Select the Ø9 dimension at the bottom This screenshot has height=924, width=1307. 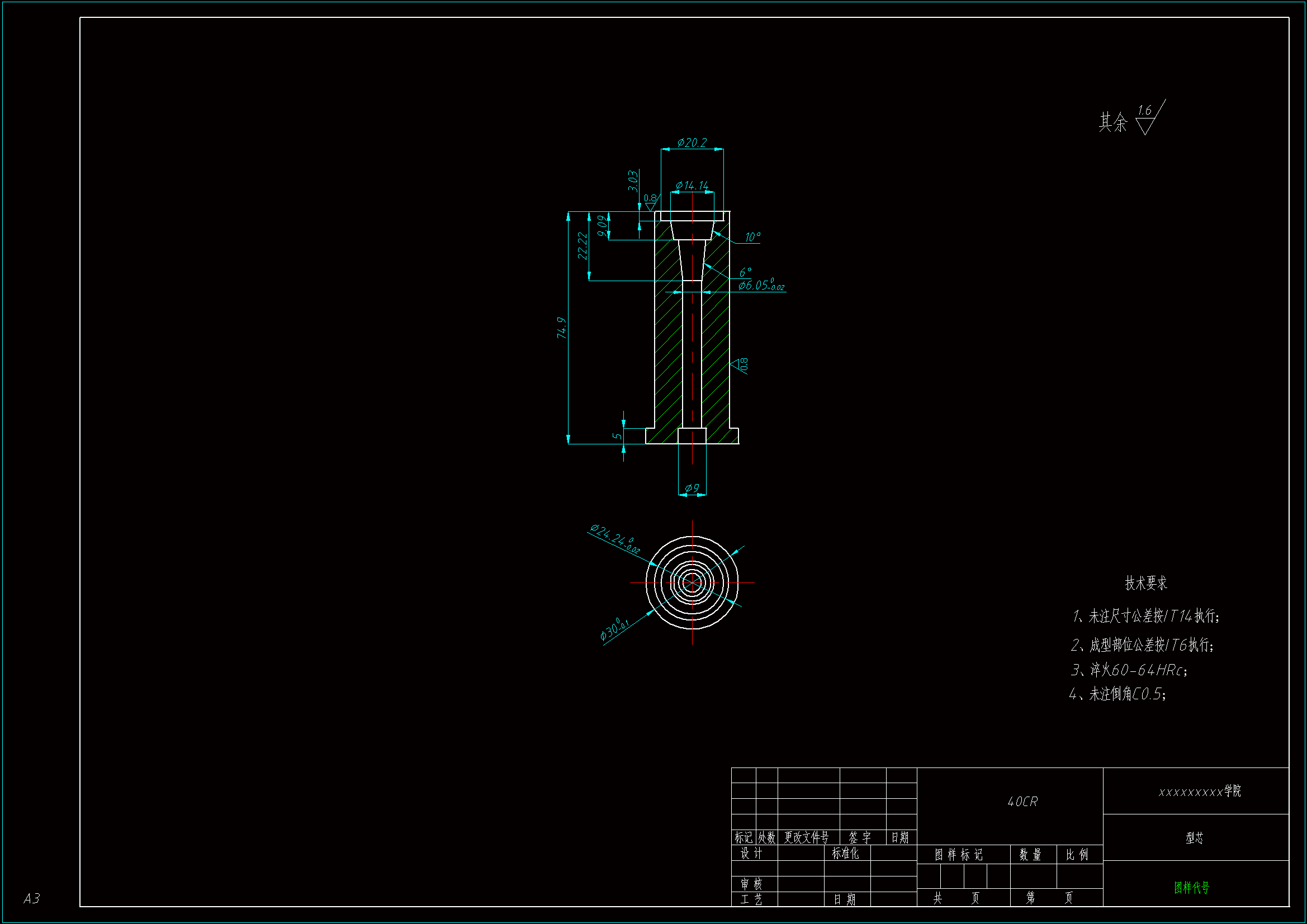coord(692,488)
